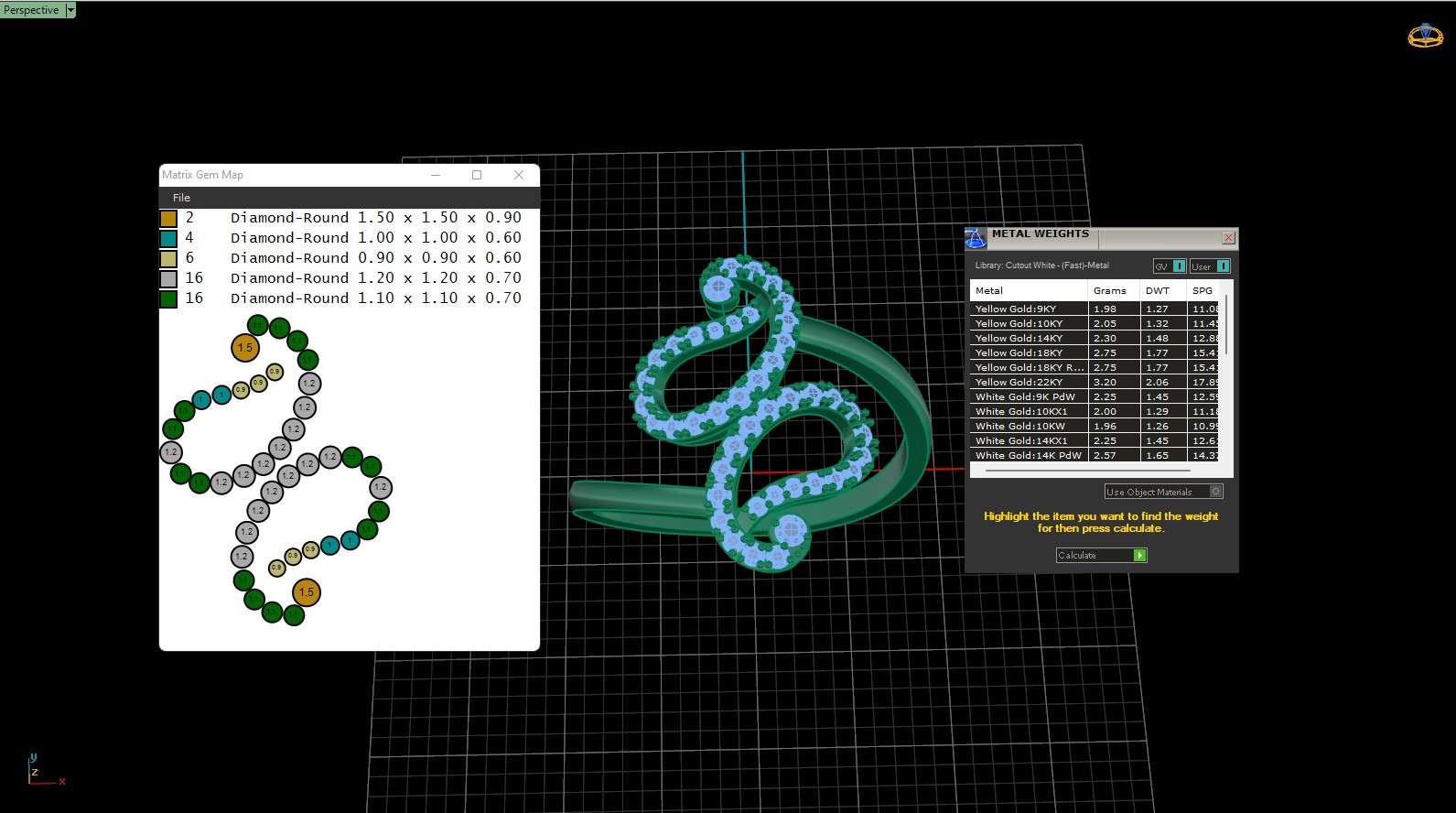This screenshot has height=813, width=1456.
Task: Click the Perspective viewport label
Action: click(31, 10)
